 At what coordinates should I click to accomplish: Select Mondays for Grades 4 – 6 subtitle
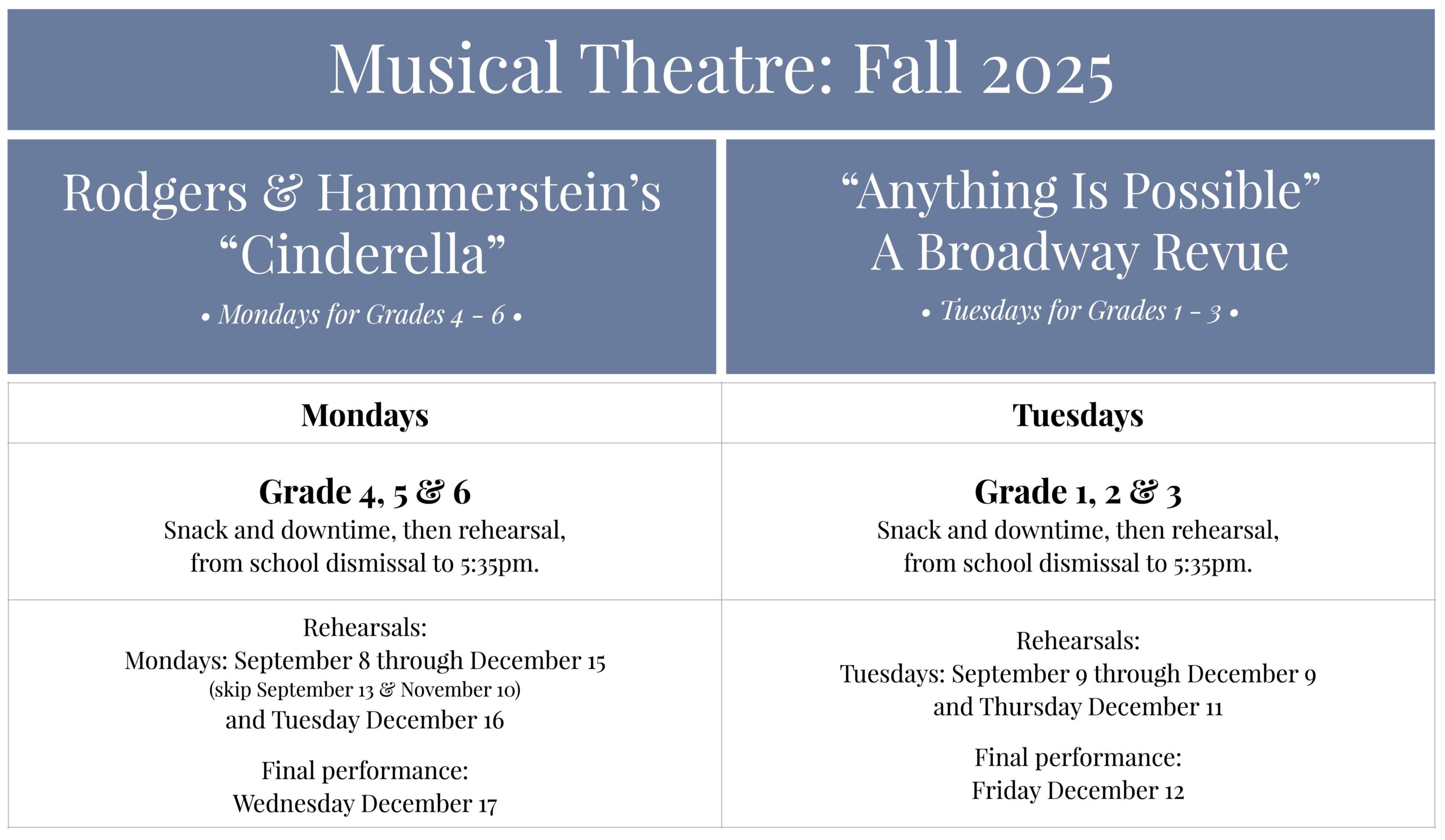click(x=362, y=315)
